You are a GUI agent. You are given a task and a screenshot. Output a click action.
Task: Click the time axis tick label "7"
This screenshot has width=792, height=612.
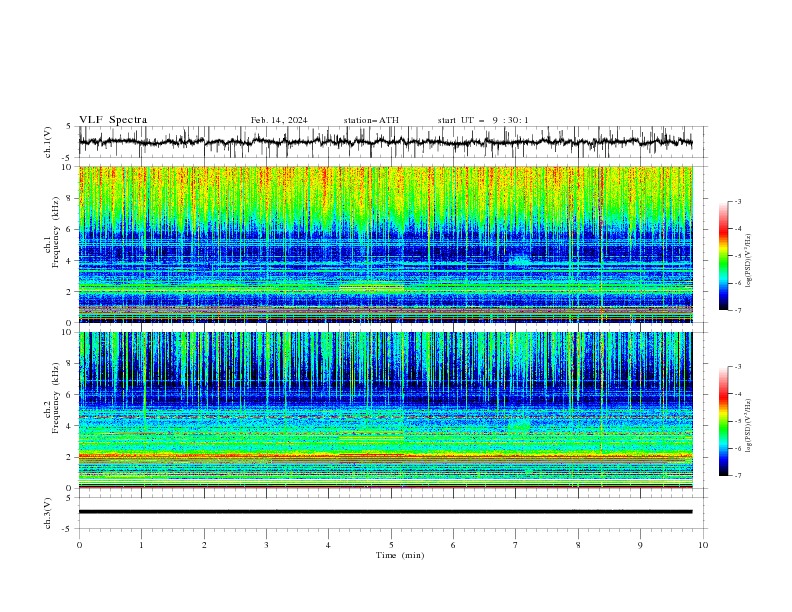pyautogui.click(x=516, y=545)
